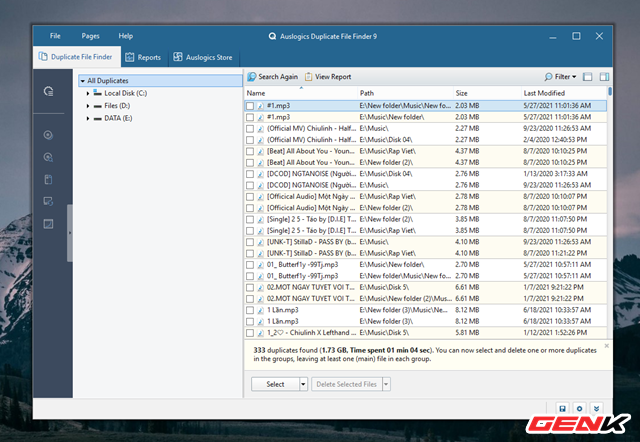The width and height of the screenshot is (640, 442).
Task: Select the row 02.MOT NGAY TUYET VOI in Disk 5
Action: (426, 287)
